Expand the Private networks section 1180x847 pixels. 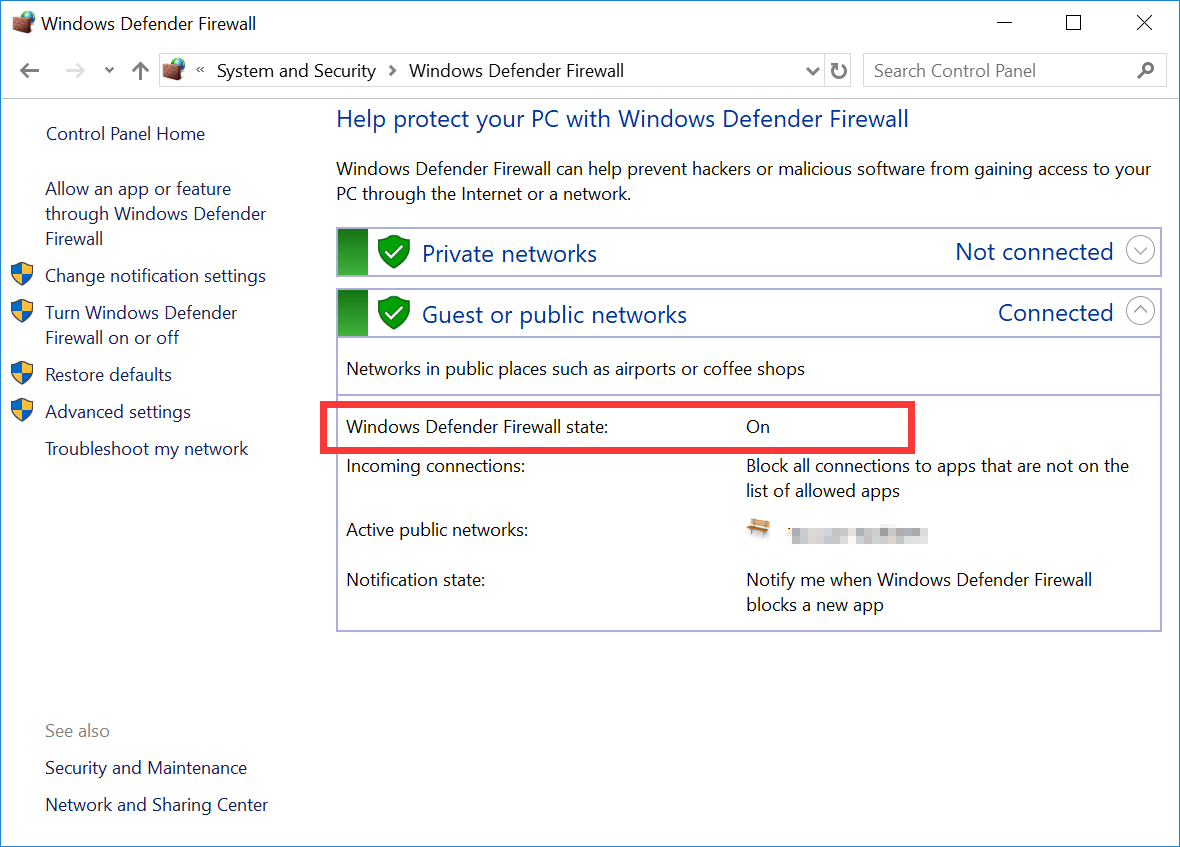(x=1140, y=251)
